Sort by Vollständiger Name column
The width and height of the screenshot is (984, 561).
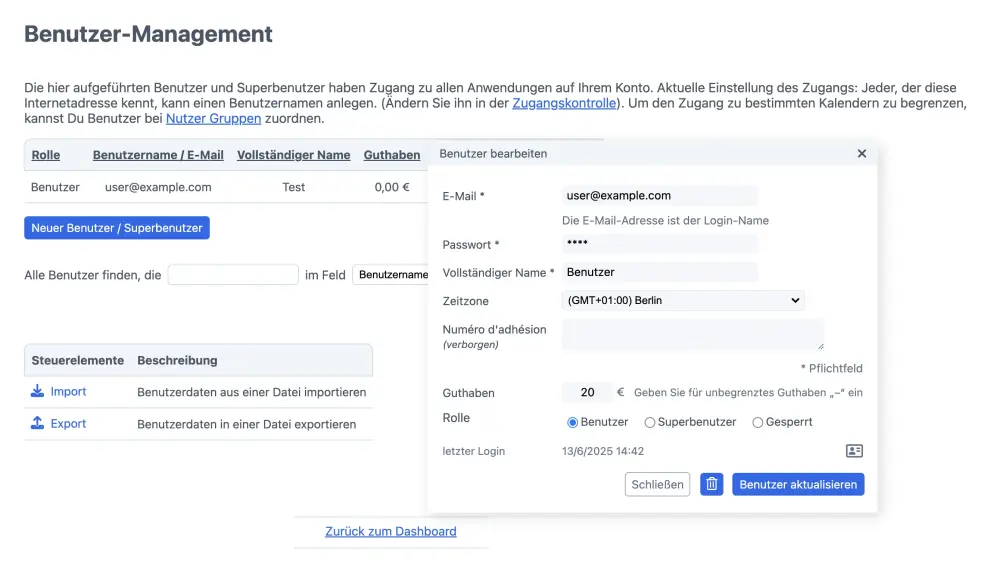[294, 155]
